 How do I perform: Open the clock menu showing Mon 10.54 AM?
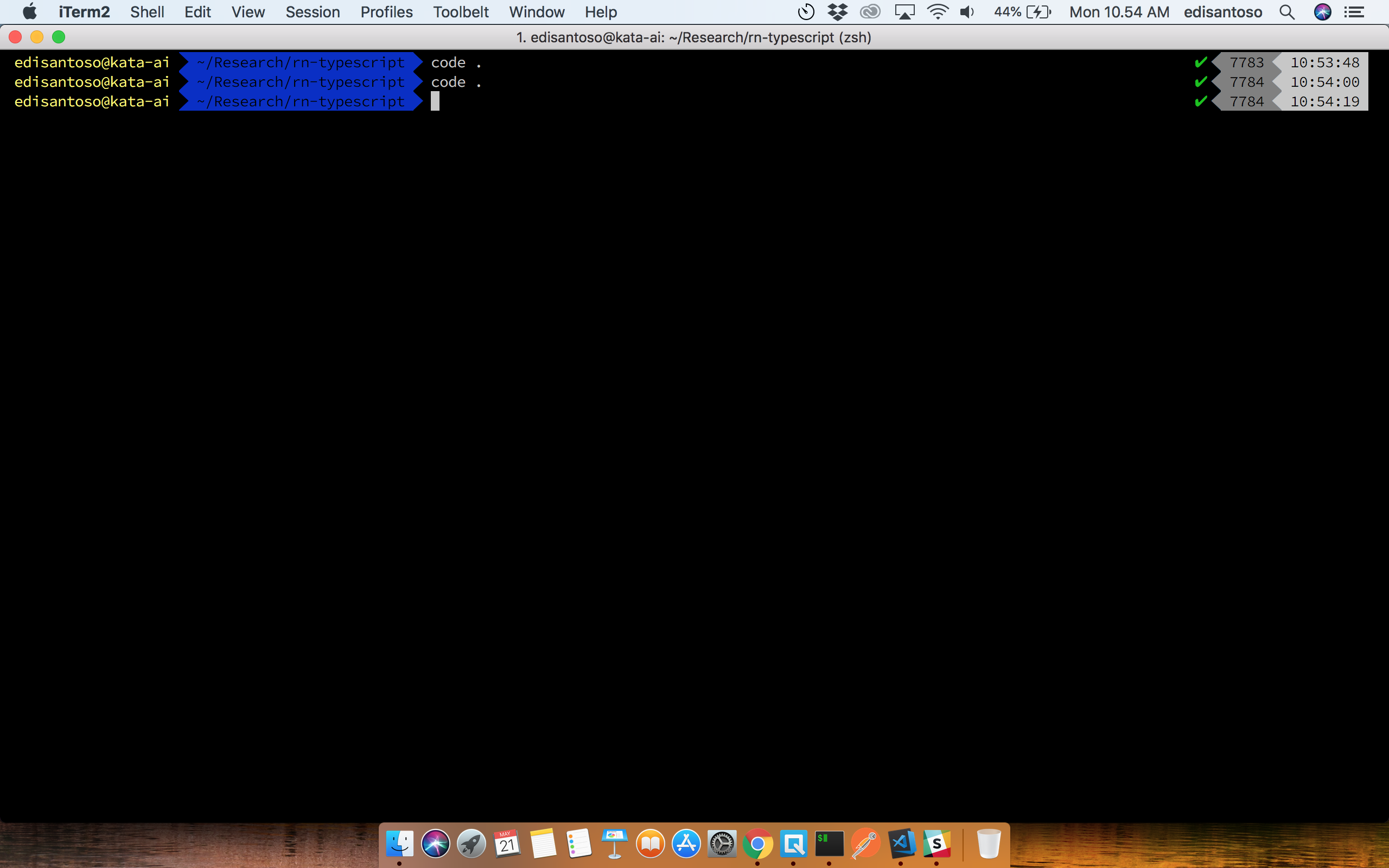click(x=1118, y=11)
